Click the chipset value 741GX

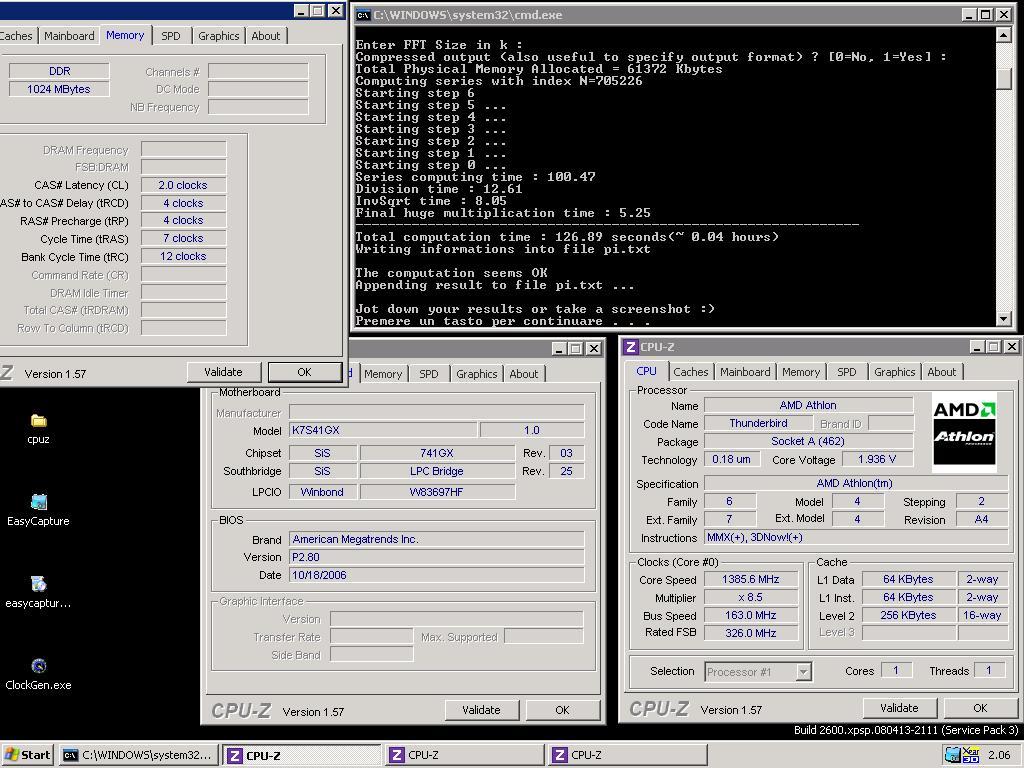click(x=437, y=453)
